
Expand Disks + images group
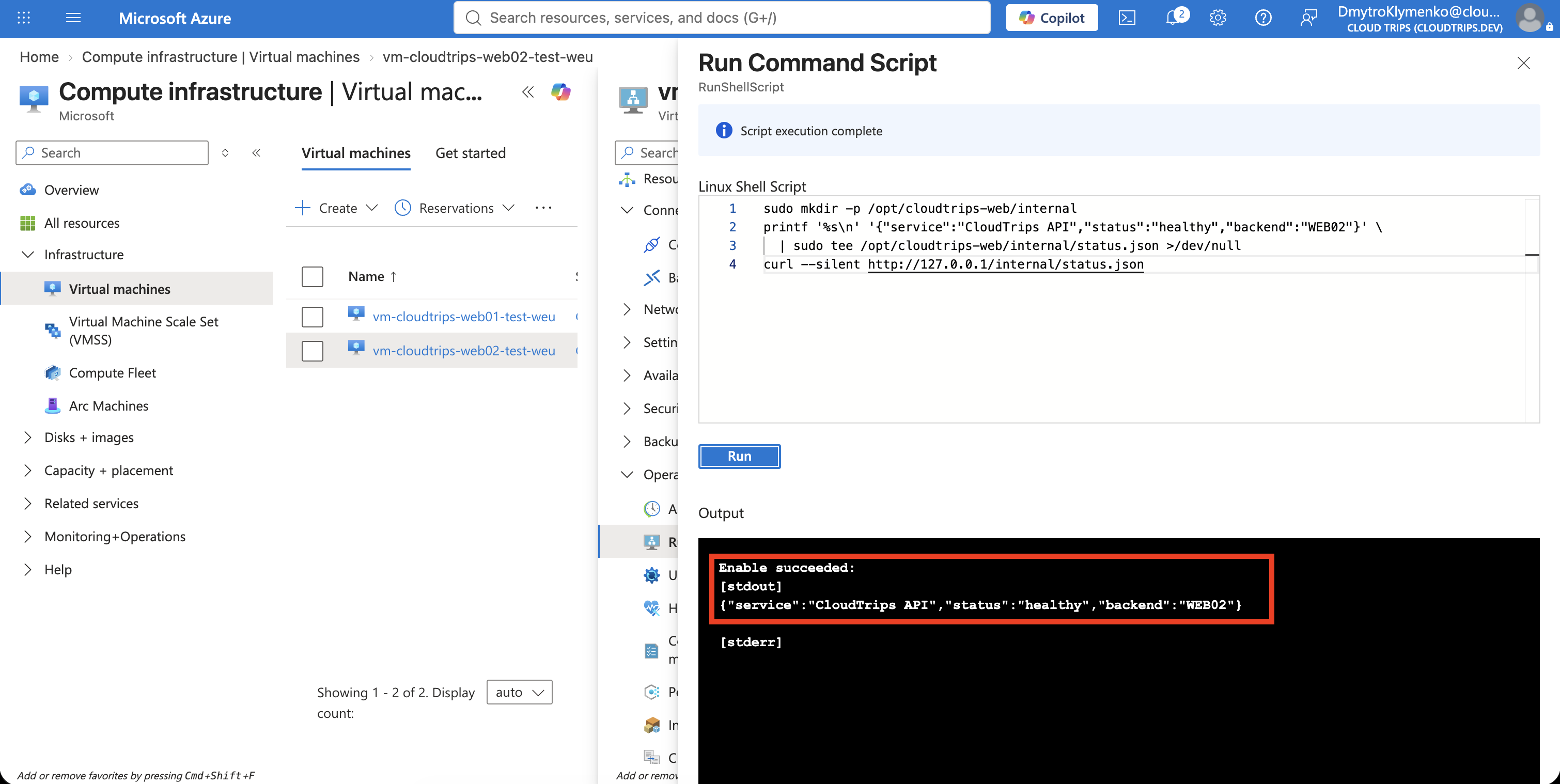click(x=28, y=437)
